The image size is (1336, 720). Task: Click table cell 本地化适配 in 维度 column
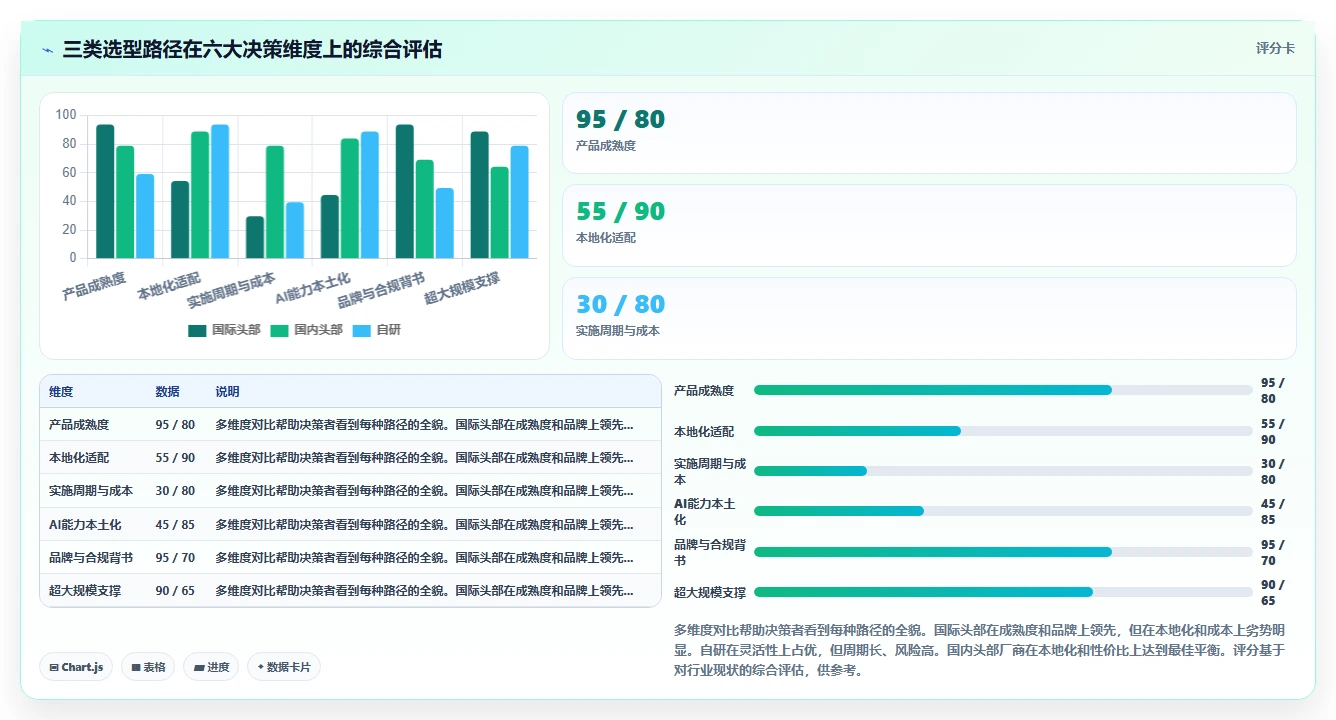(79, 458)
